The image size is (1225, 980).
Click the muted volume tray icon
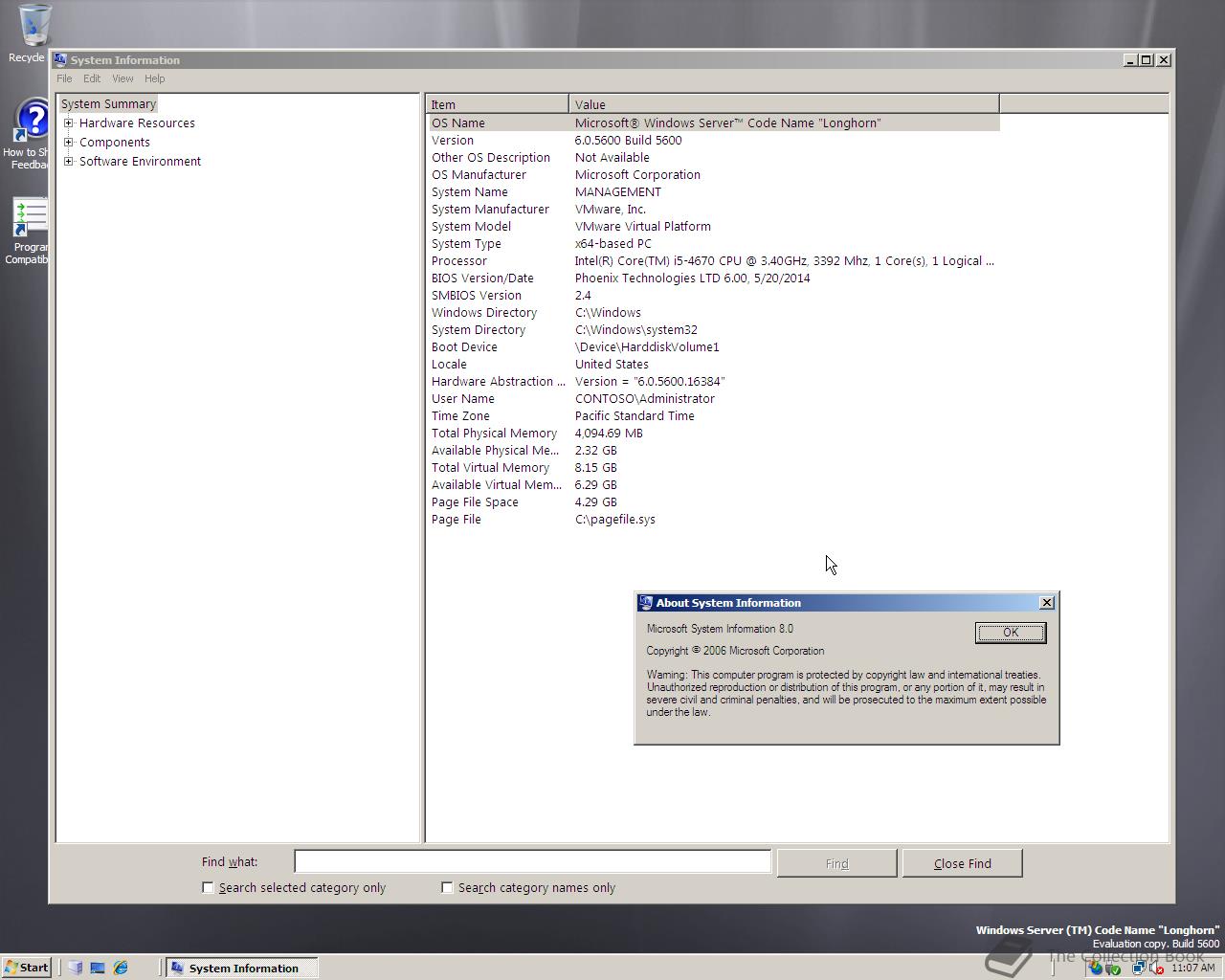click(x=1156, y=968)
